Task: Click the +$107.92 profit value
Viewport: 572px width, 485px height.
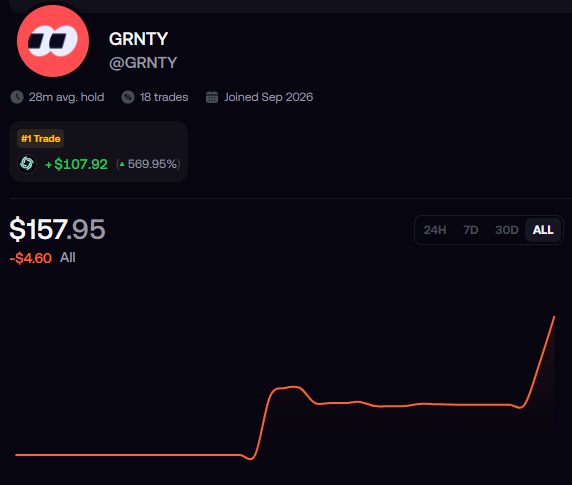Action: coord(76,164)
